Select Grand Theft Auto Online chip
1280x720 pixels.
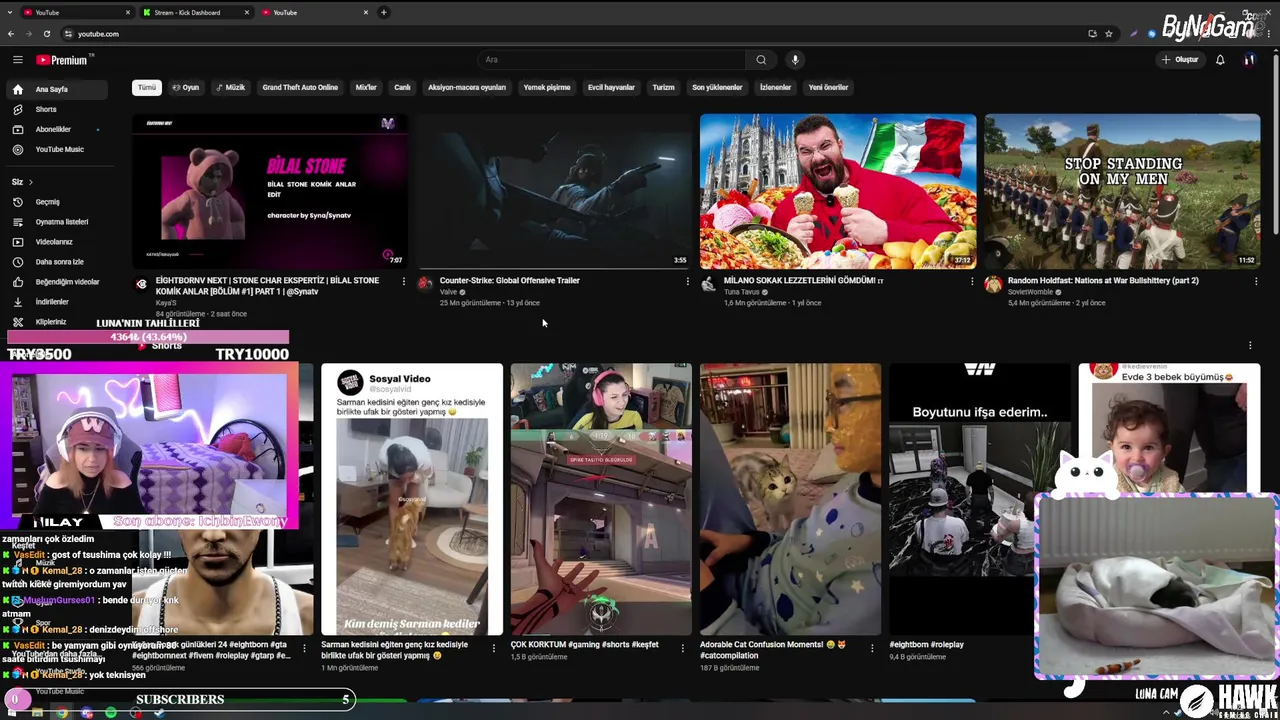[300, 87]
